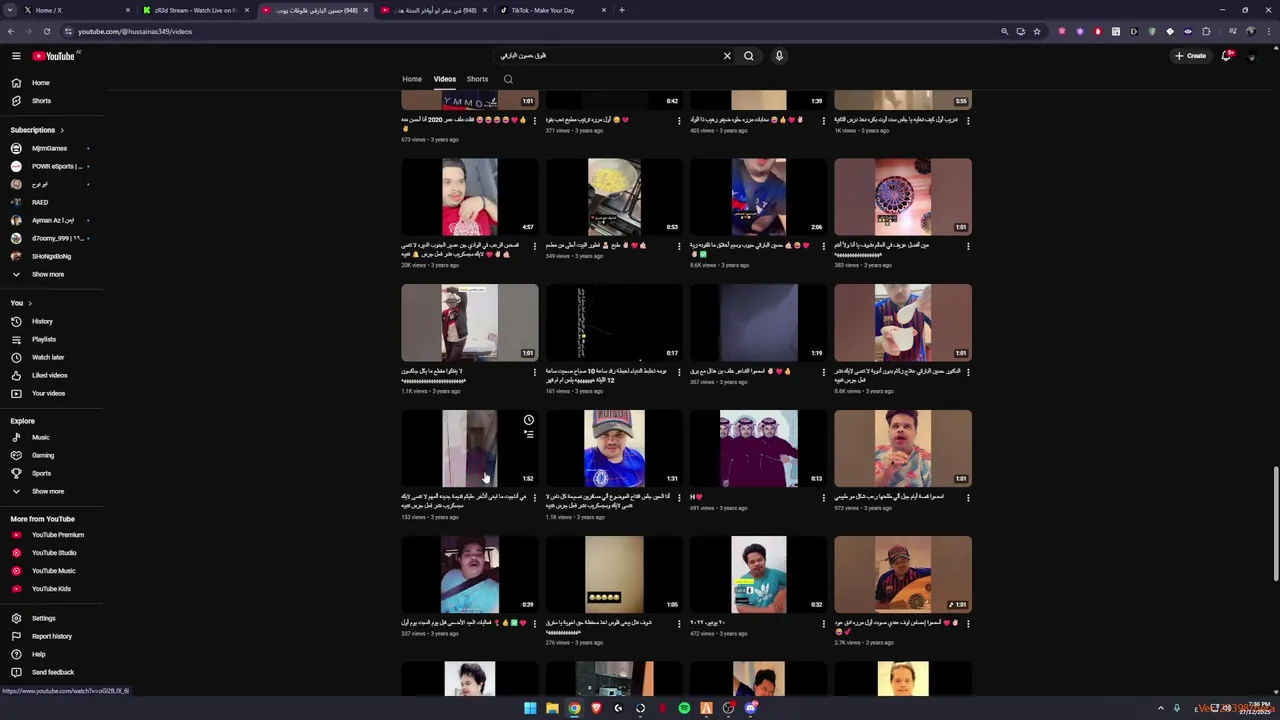The height and width of the screenshot is (720, 1280).
Task: Click the Create button
Action: [1190, 56]
